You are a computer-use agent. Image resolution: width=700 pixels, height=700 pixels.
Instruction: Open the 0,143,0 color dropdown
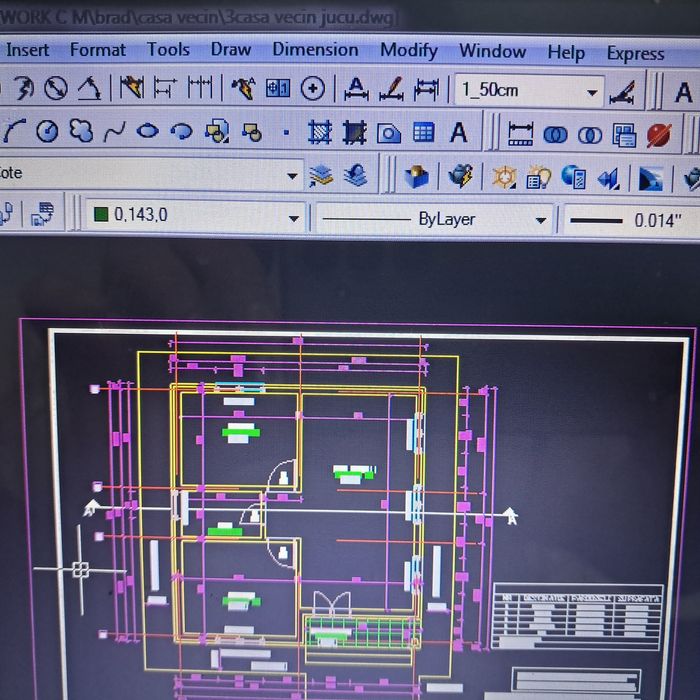click(x=195, y=216)
